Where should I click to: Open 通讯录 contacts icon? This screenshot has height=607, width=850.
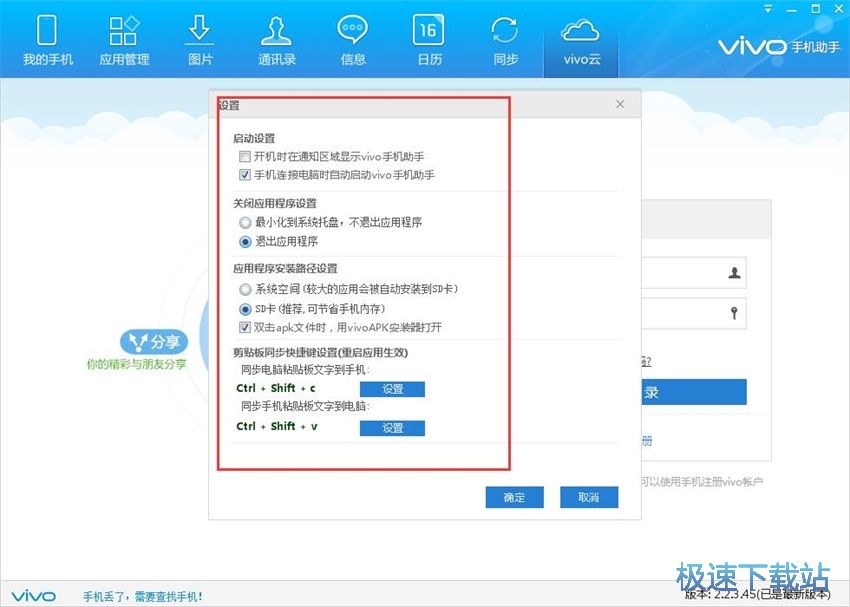pyautogui.click(x=276, y=40)
